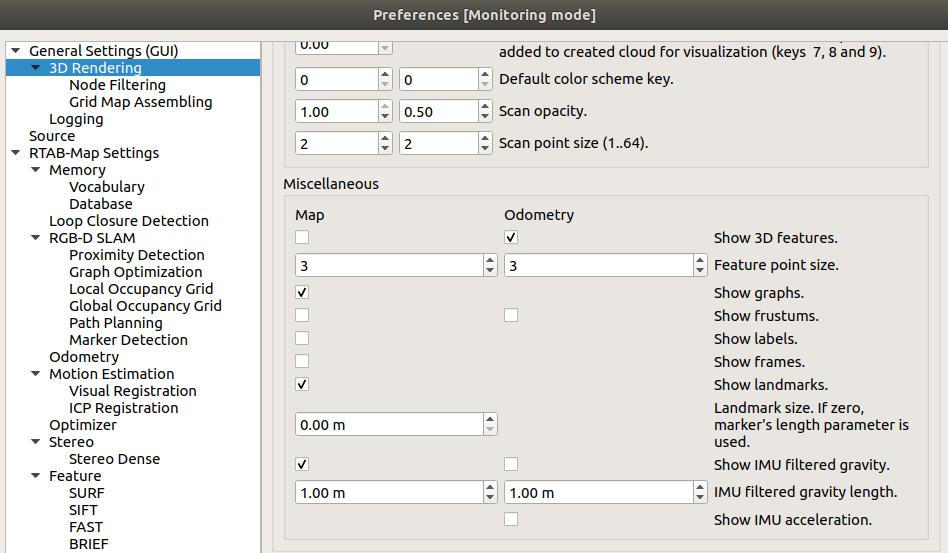
Task: Enable Map Show 3D features checkbox
Action: 302,237
